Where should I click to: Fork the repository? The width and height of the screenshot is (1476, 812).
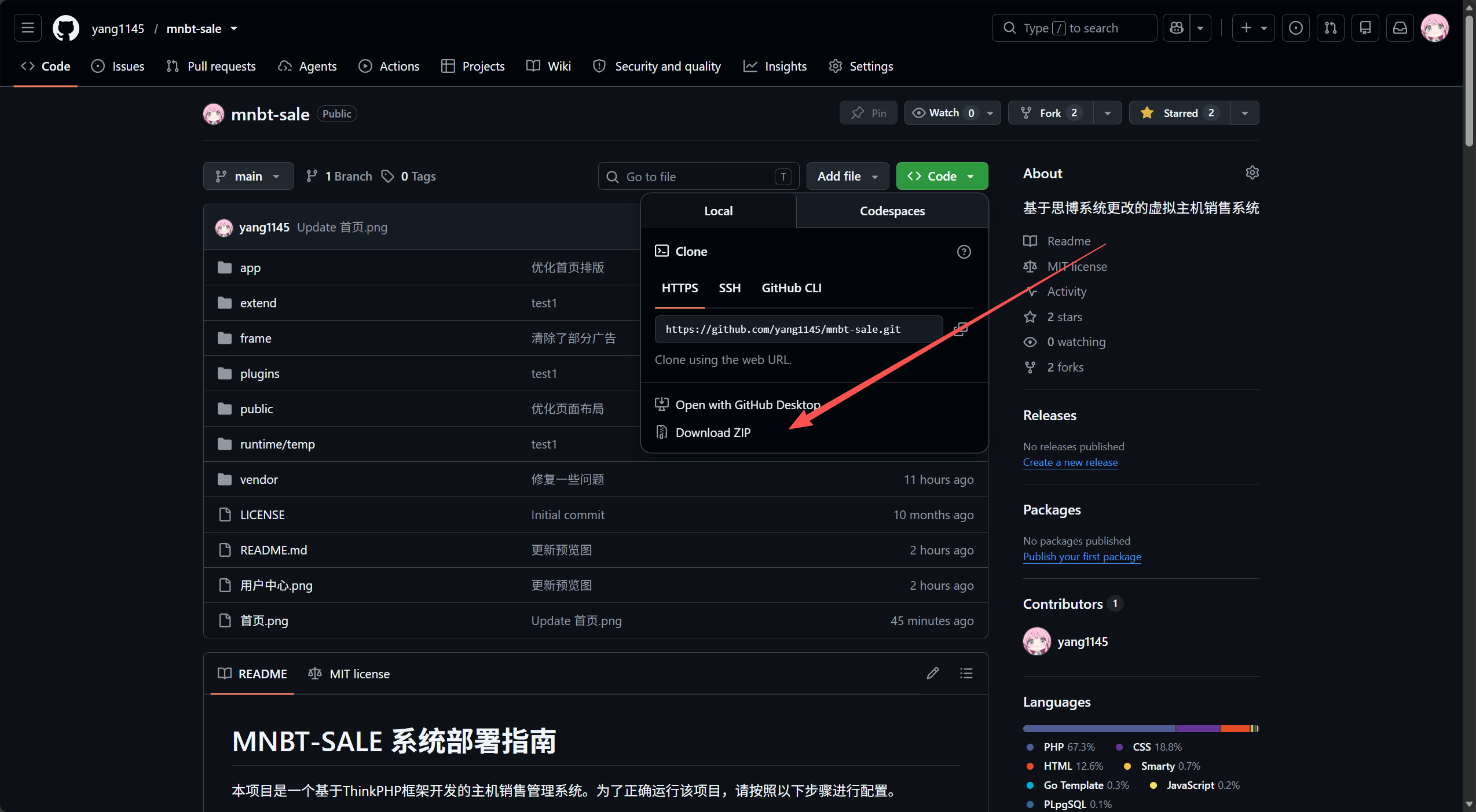point(1051,113)
